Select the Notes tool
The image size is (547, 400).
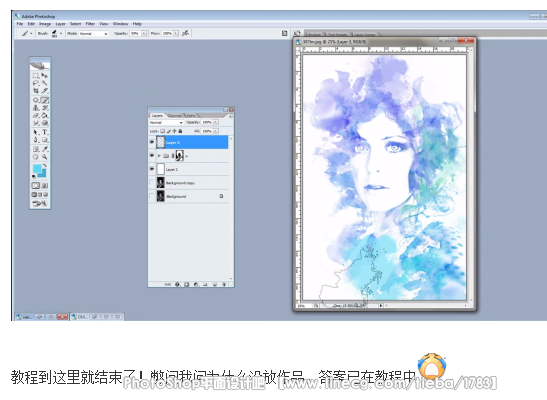(36, 149)
